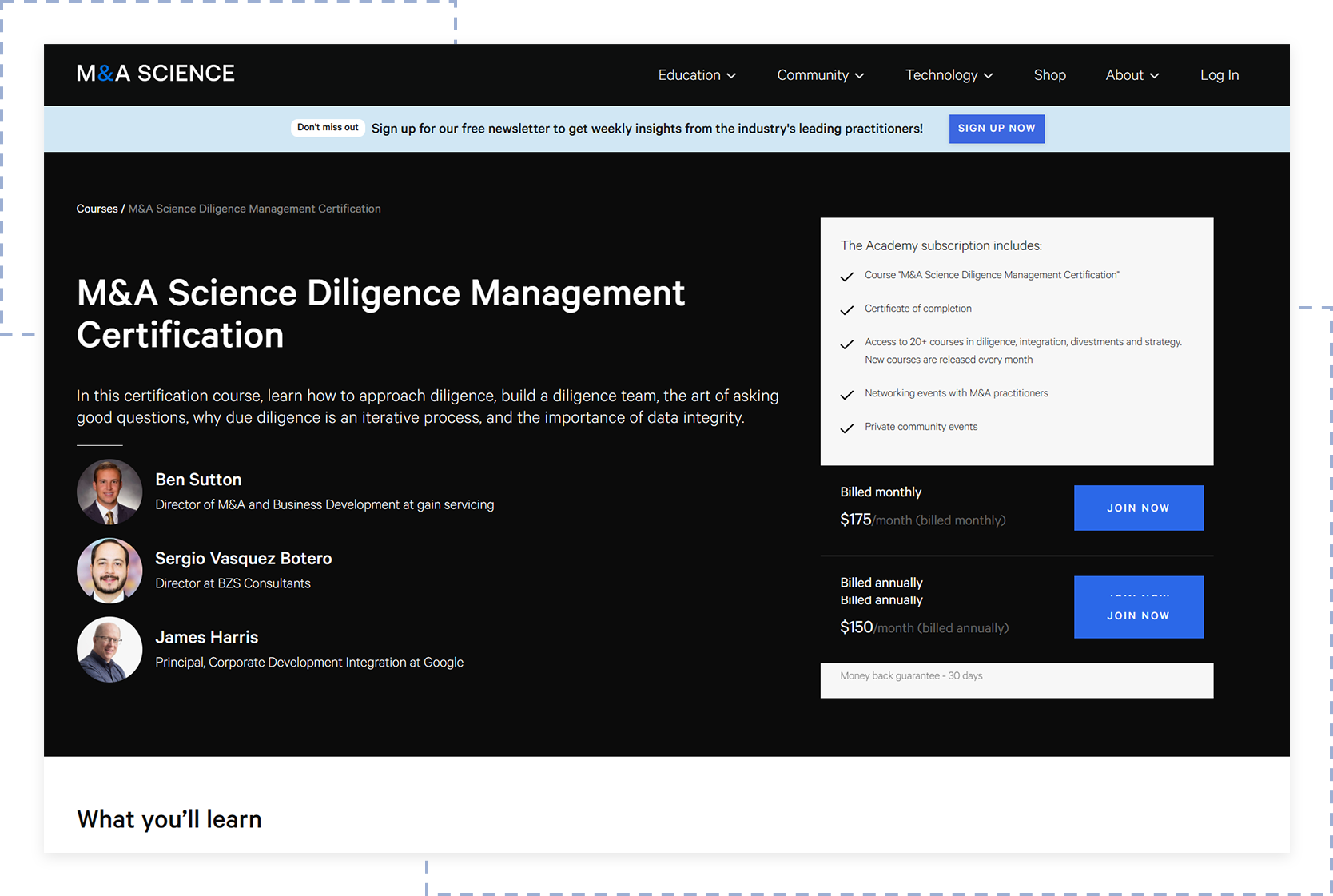Click Sergio Vasquez Botero's profile photo
Screen dimensions: 1333x896
[109, 570]
